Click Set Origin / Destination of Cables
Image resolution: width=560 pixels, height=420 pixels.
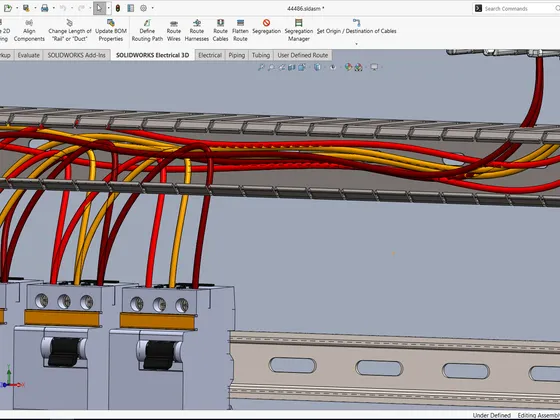coord(356,27)
